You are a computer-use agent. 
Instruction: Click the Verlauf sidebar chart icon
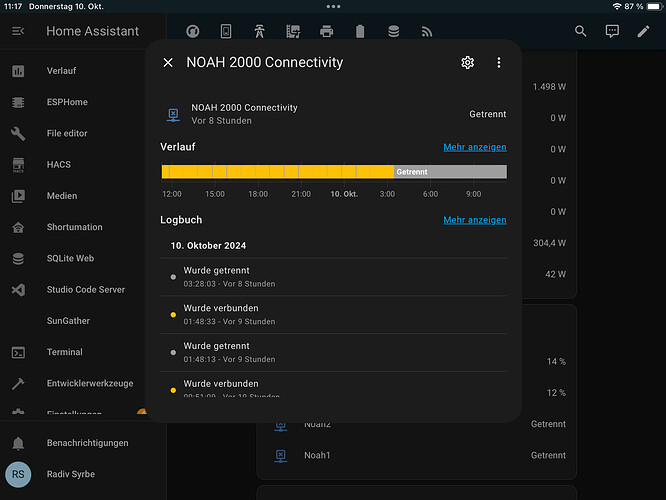18,71
